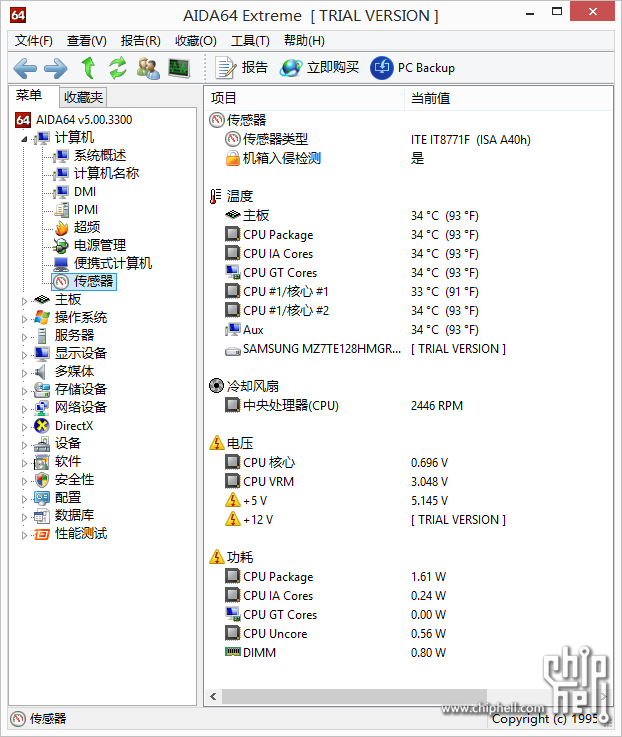622x737 pixels.
Task: Open the 收藏(O) menu
Action: pos(196,41)
